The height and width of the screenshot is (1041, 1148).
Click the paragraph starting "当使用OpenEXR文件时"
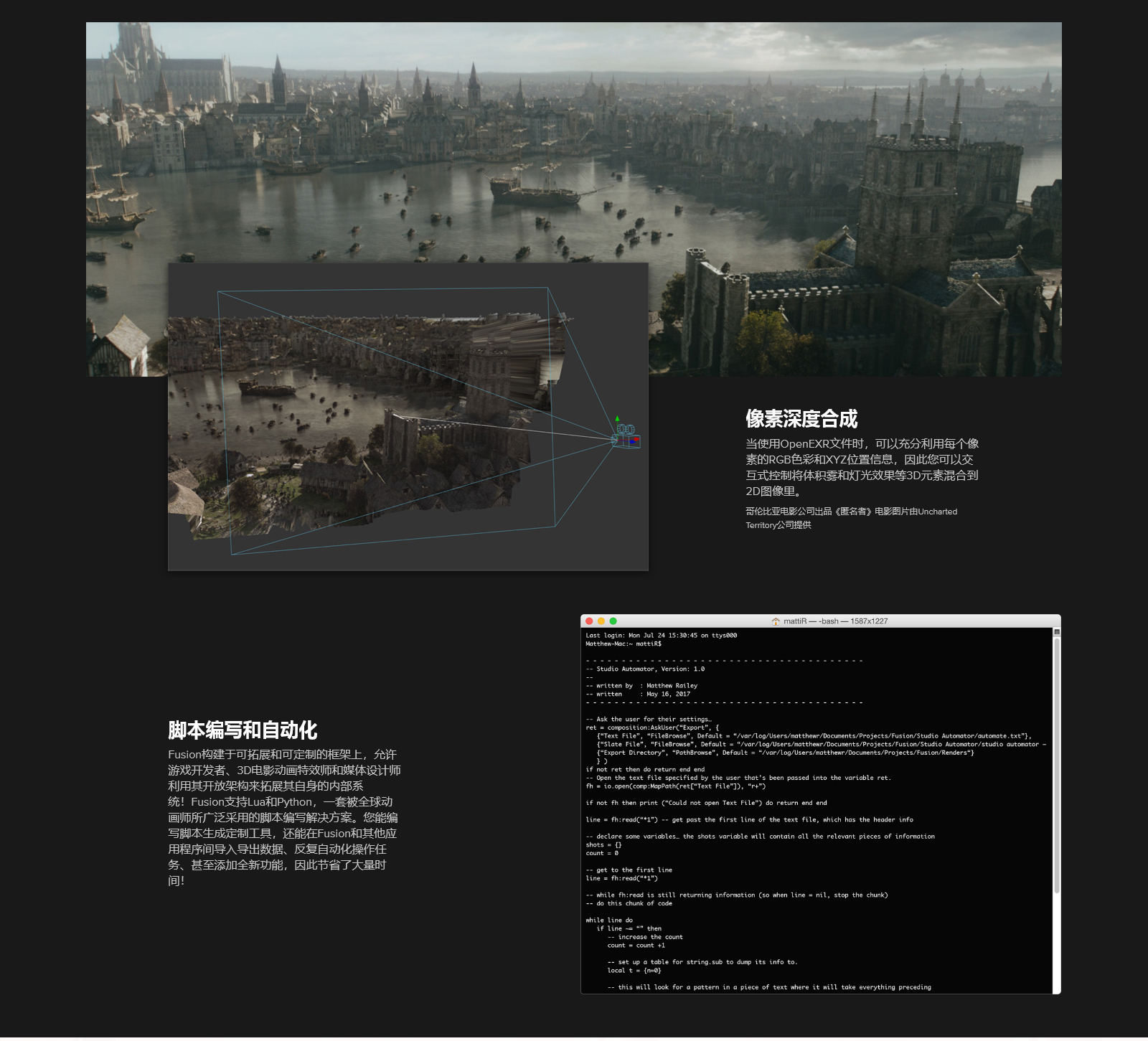tap(862, 467)
